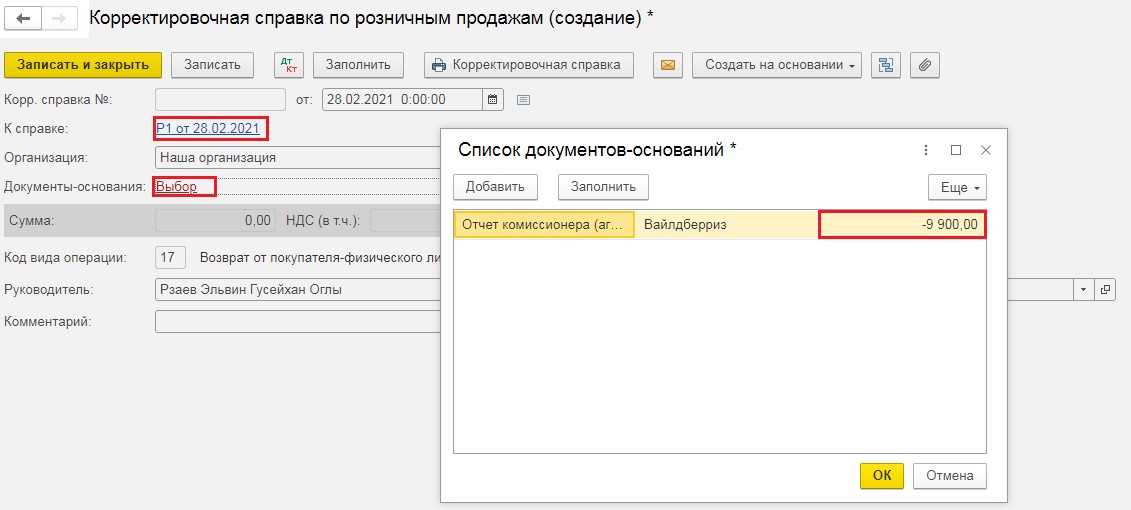Click Заполнить in the Список документов-оснований dialog
The height and width of the screenshot is (510, 1131).
tap(603, 187)
